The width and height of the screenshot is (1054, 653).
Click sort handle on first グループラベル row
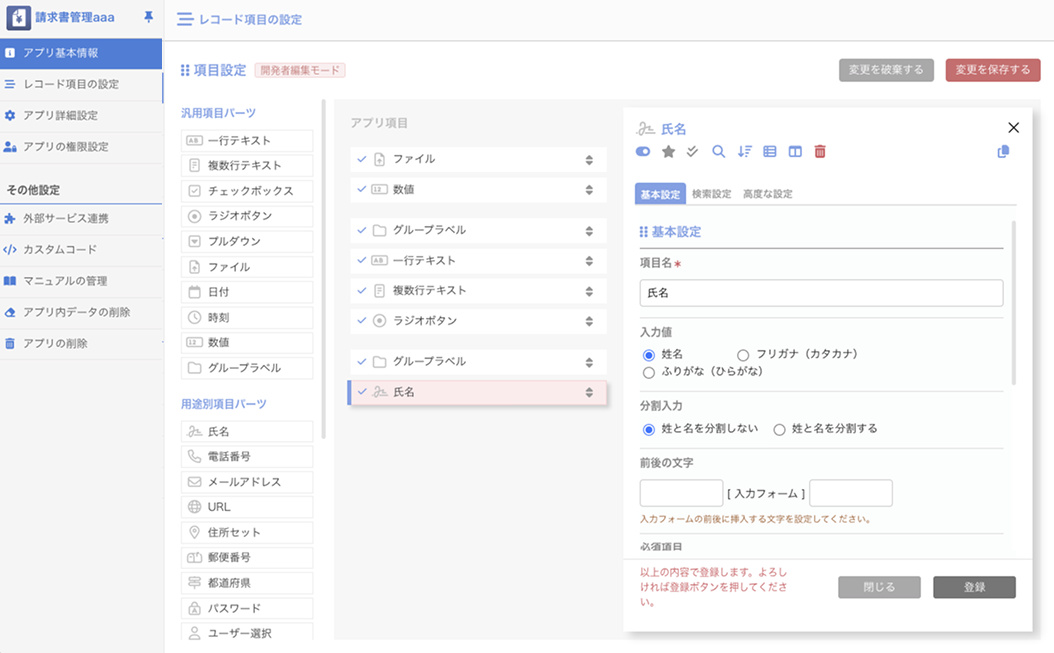click(x=589, y=231)
